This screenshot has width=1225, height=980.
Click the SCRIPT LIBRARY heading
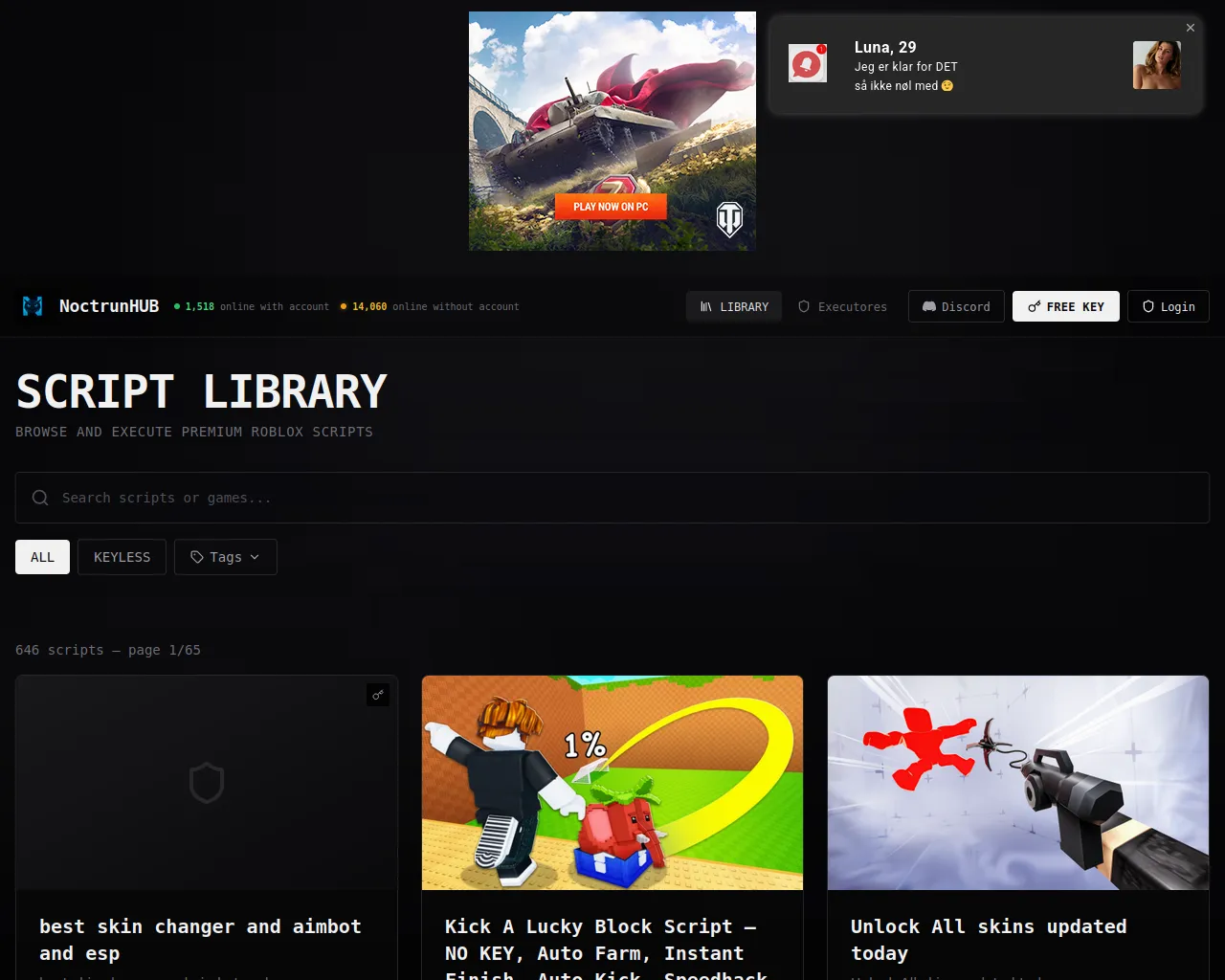pos(201,391)
